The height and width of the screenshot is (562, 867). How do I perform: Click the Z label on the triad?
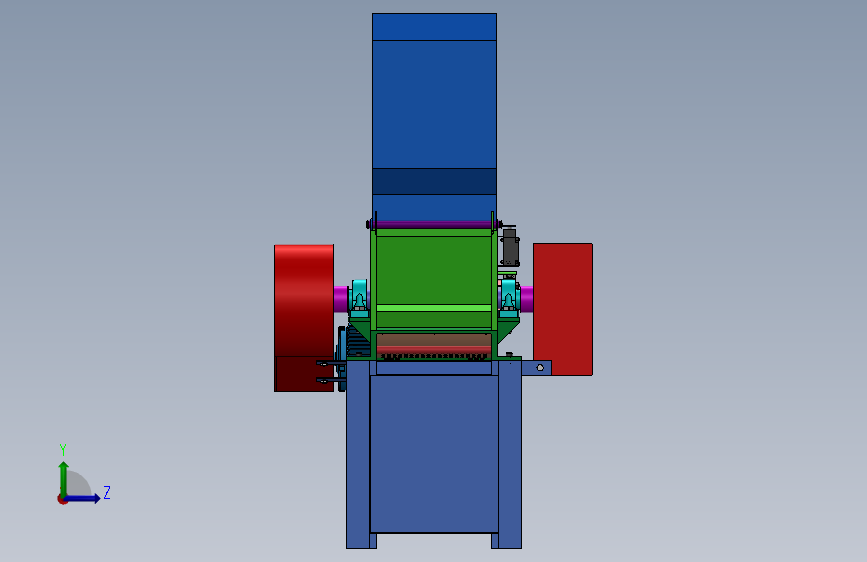click(x=107, y=492)
